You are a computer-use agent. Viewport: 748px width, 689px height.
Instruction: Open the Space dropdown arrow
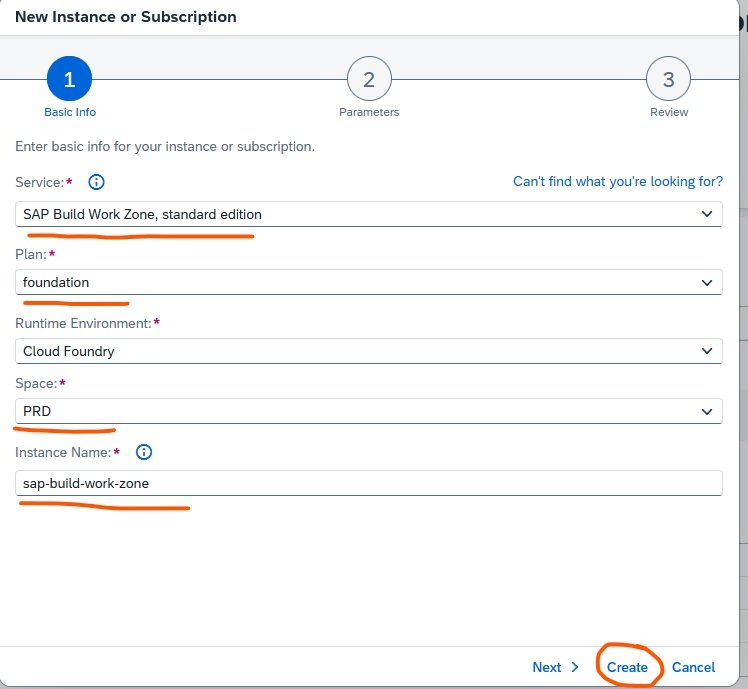coord(708,411)
